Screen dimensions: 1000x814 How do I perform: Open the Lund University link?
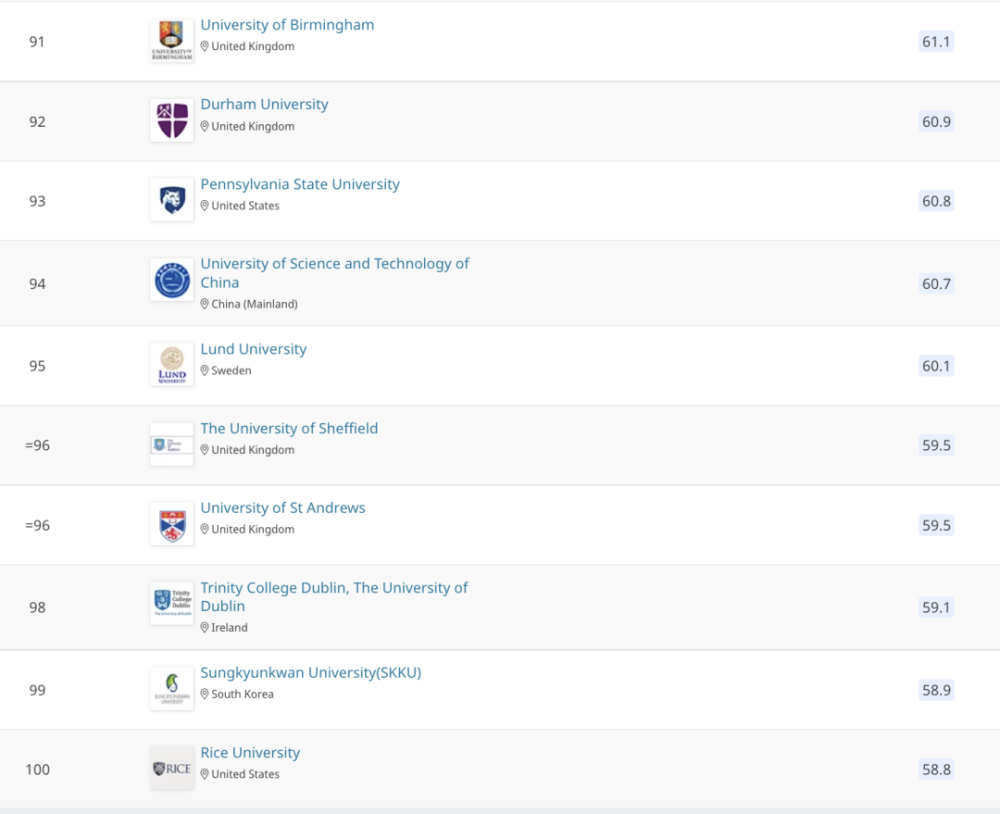pyautogui.click(x=253, y=349)
